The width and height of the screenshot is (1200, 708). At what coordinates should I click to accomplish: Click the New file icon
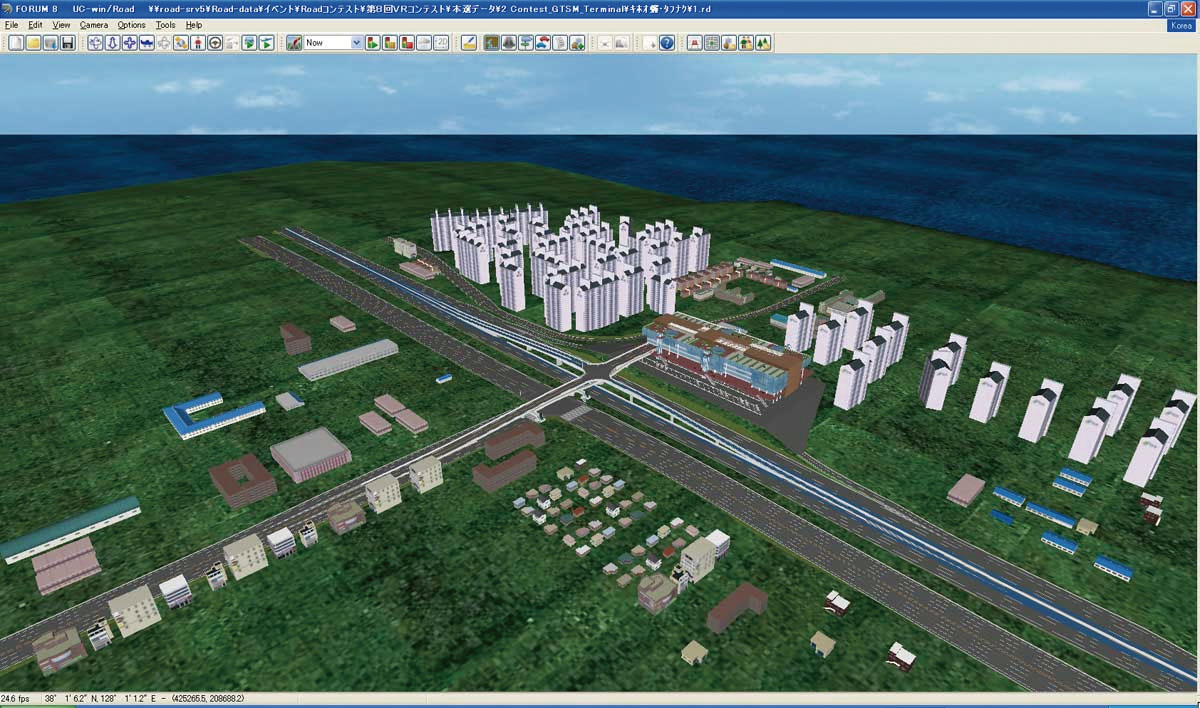16,43
